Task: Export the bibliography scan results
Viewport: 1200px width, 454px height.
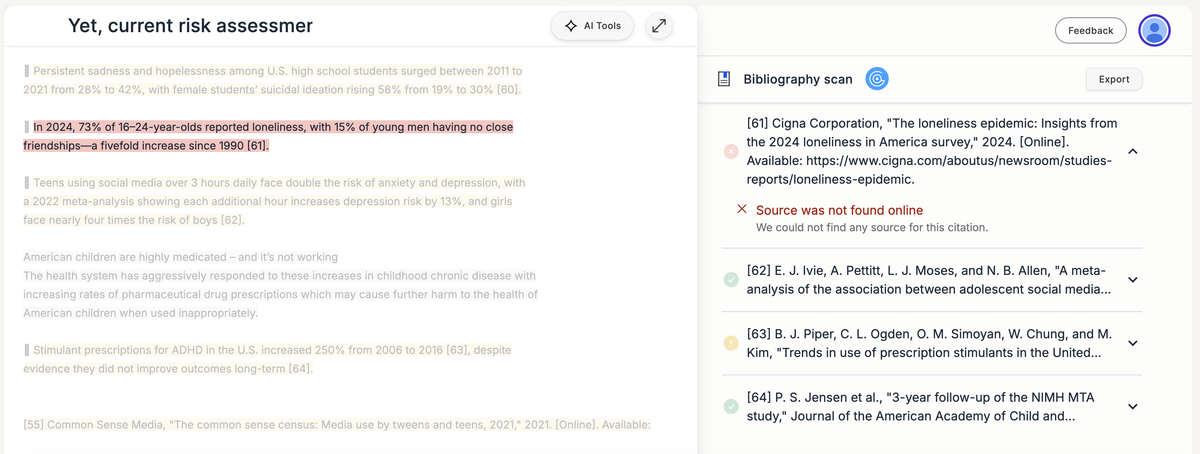Action: pos(1113,79)
